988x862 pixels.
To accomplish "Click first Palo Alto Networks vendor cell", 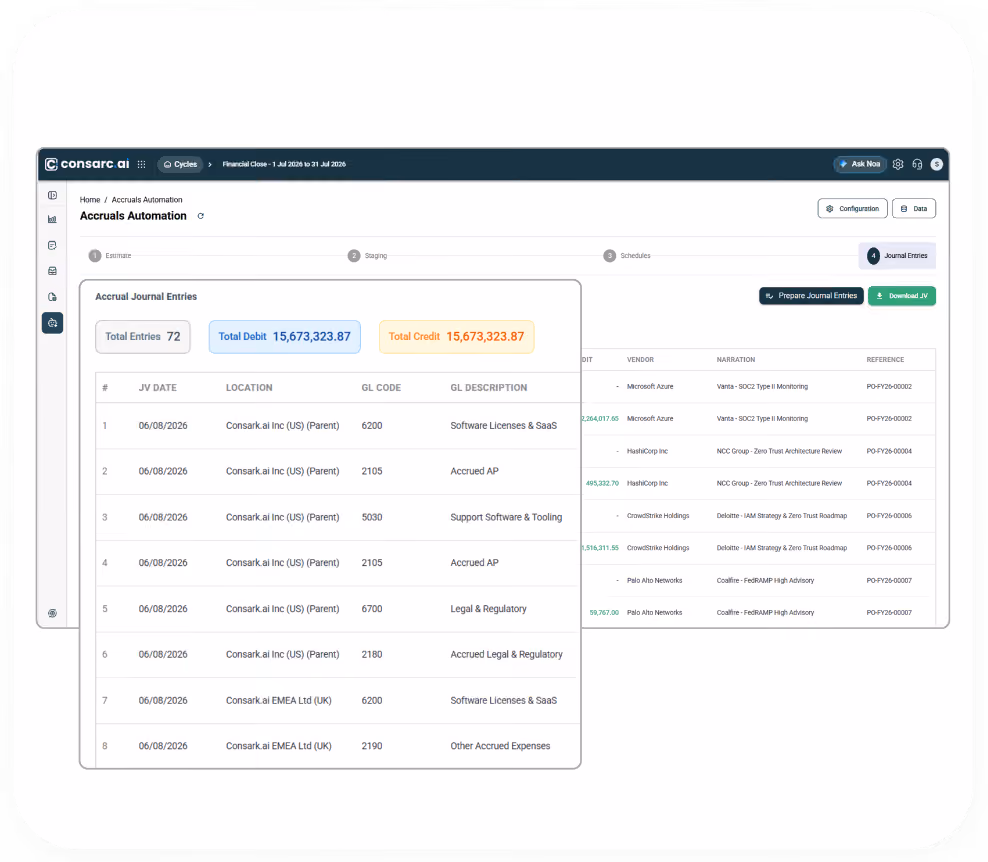I will (655, 581).
